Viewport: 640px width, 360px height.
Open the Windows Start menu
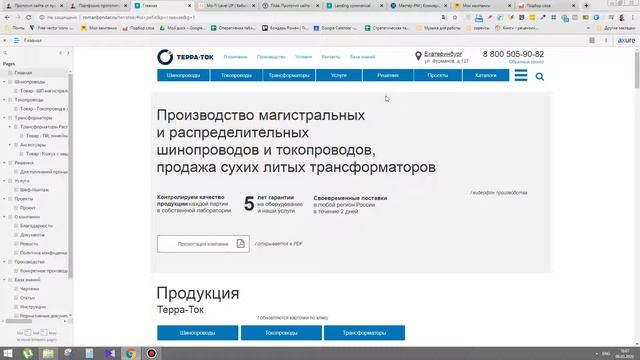click(x=8, y=353)
